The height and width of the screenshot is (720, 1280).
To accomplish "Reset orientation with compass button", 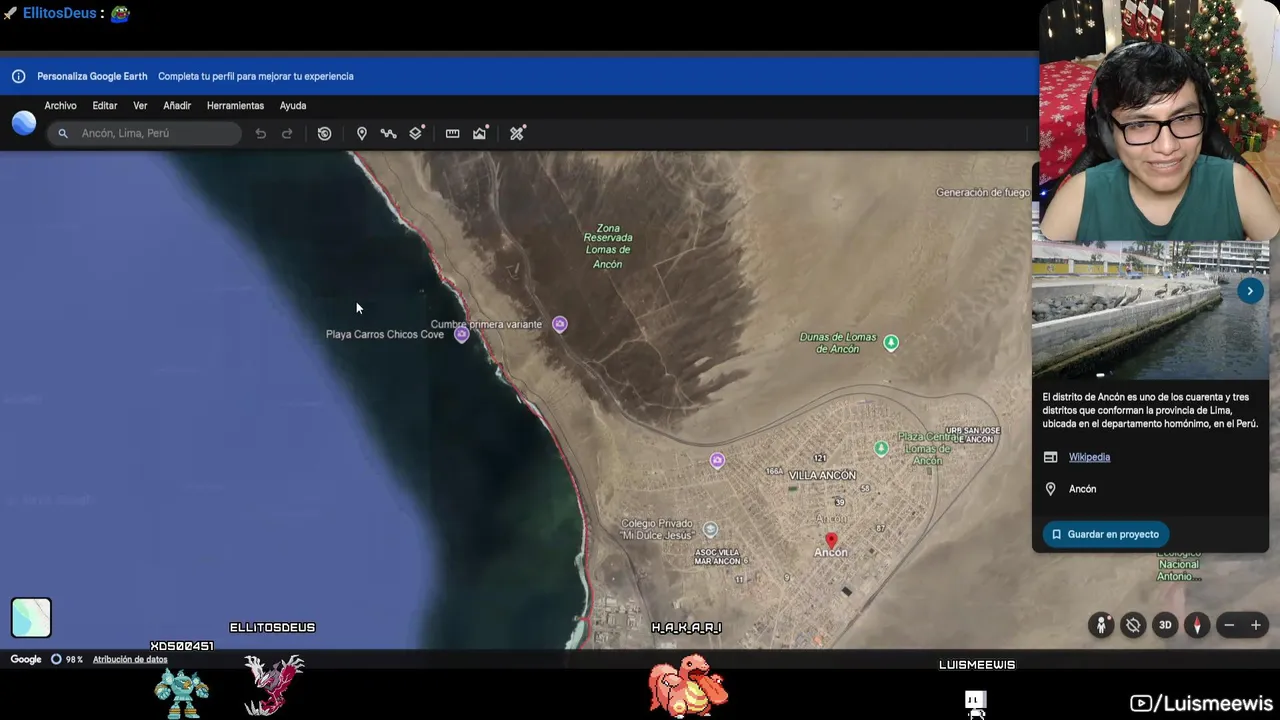I will [x=1197, y=625].
